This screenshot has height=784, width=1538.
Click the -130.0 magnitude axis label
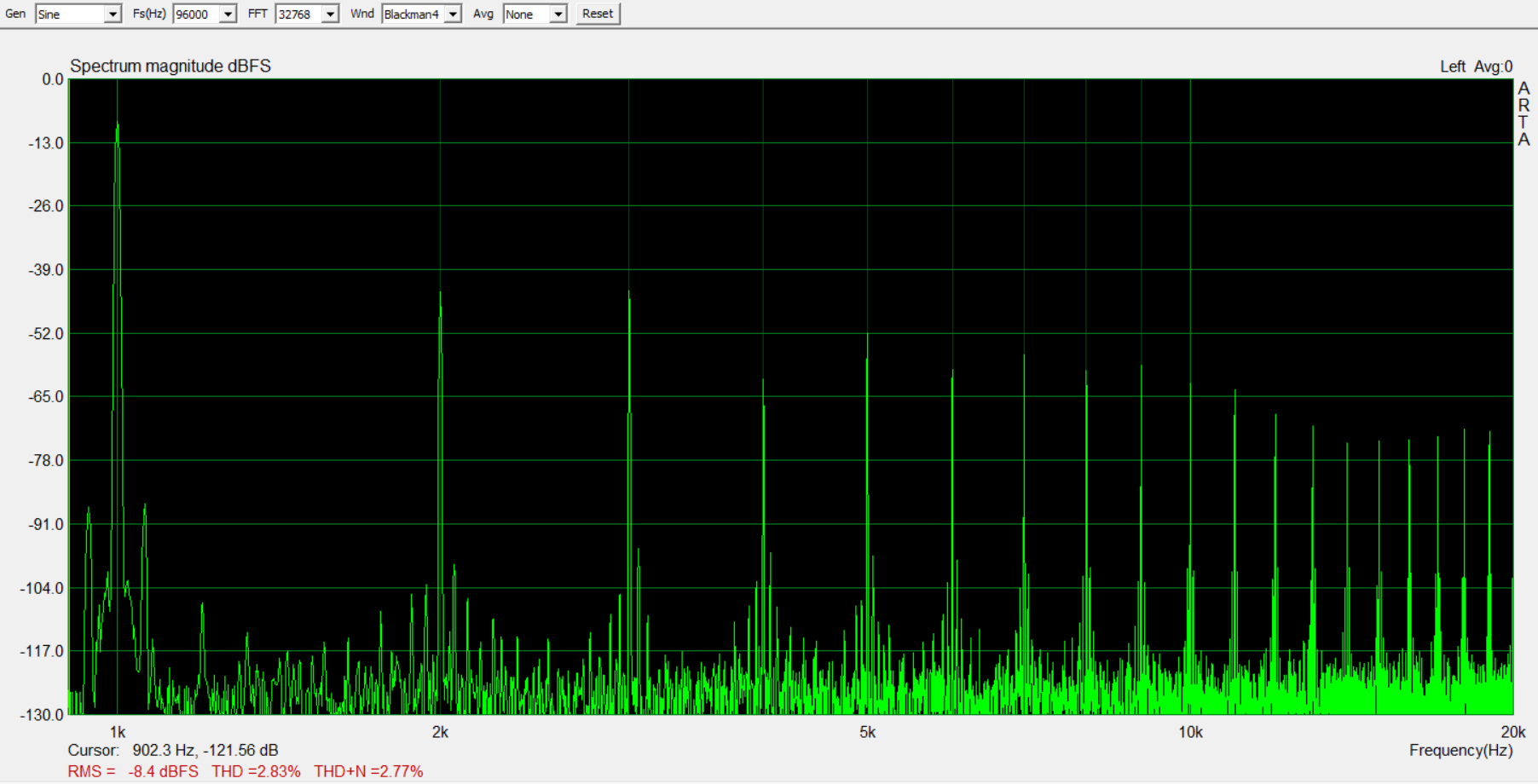(x=43, y=715)
